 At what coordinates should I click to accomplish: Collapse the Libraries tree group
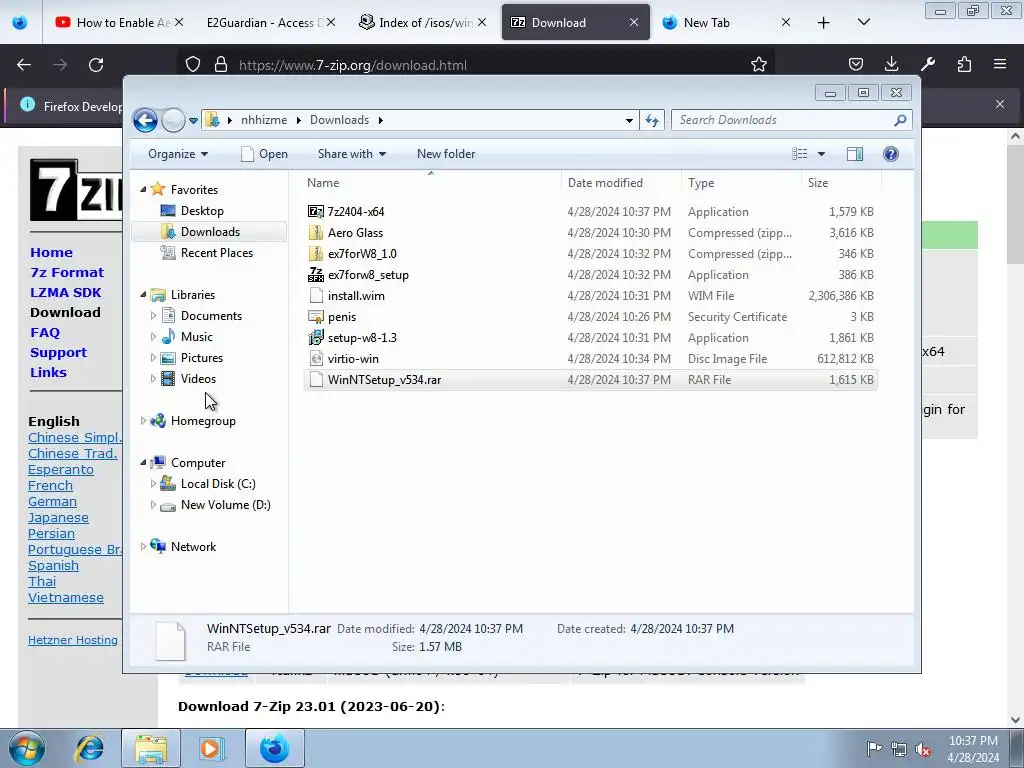[x=143, y=295]
